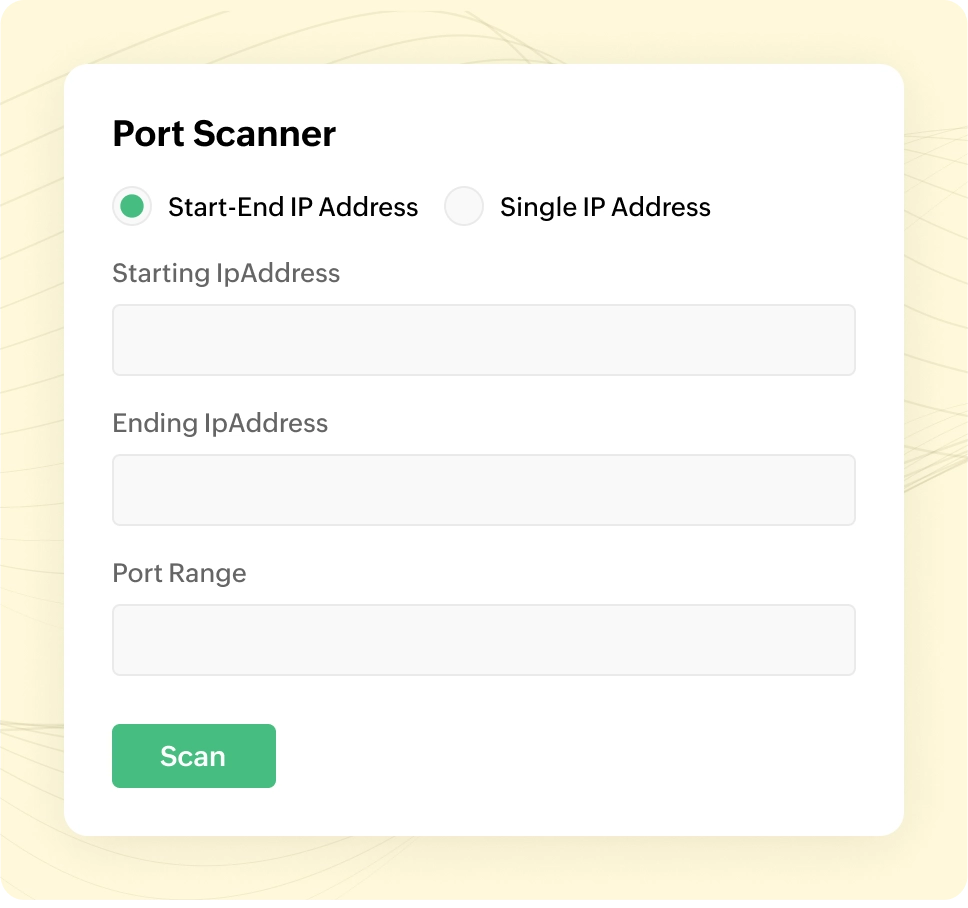Select the Single IP Address radio button
The width and height of the screenshot is (968, 908).
tap(464, 207)
